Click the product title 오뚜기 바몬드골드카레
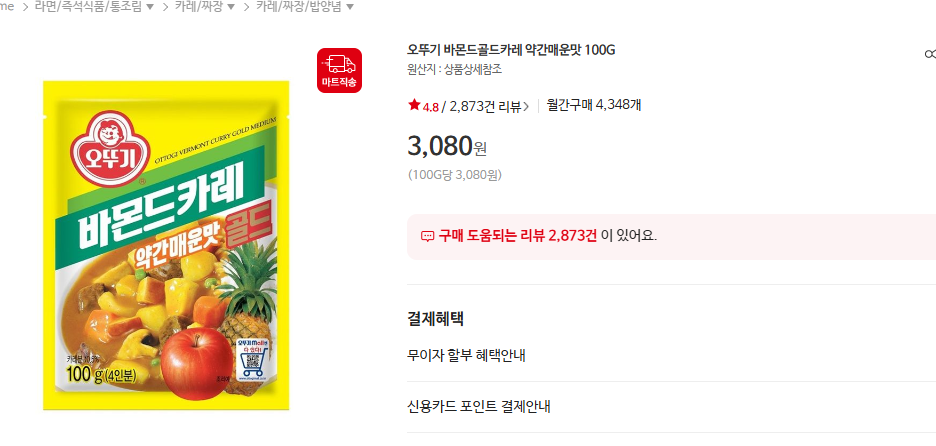 (511, 50)
